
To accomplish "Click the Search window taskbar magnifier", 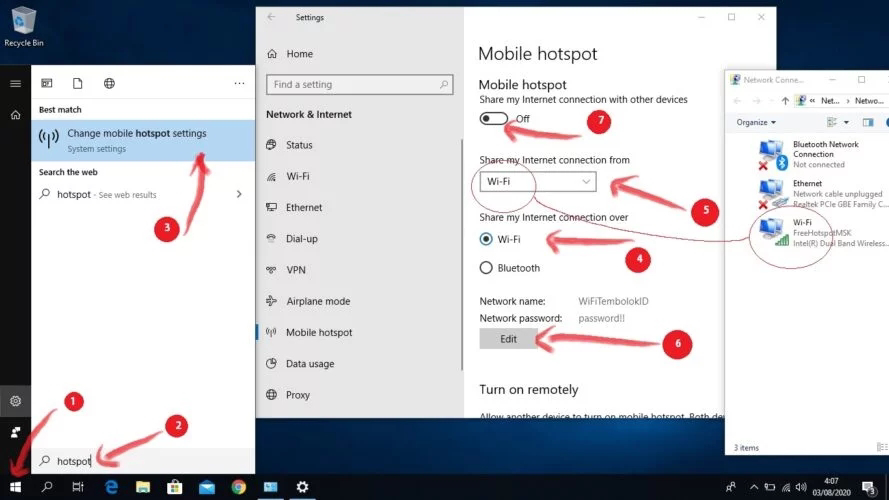I will 47,487.
